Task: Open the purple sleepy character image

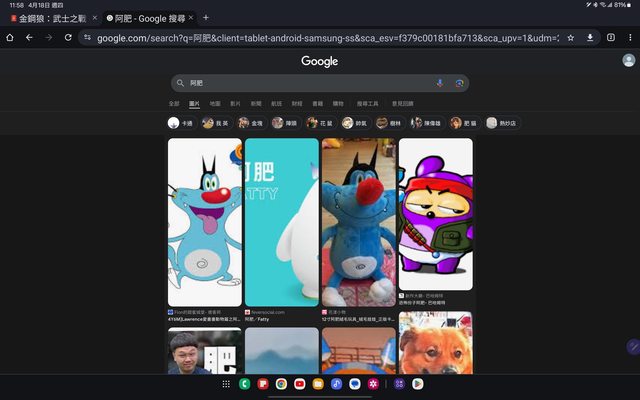Action: pyautogui.click(x=436, y=214)
